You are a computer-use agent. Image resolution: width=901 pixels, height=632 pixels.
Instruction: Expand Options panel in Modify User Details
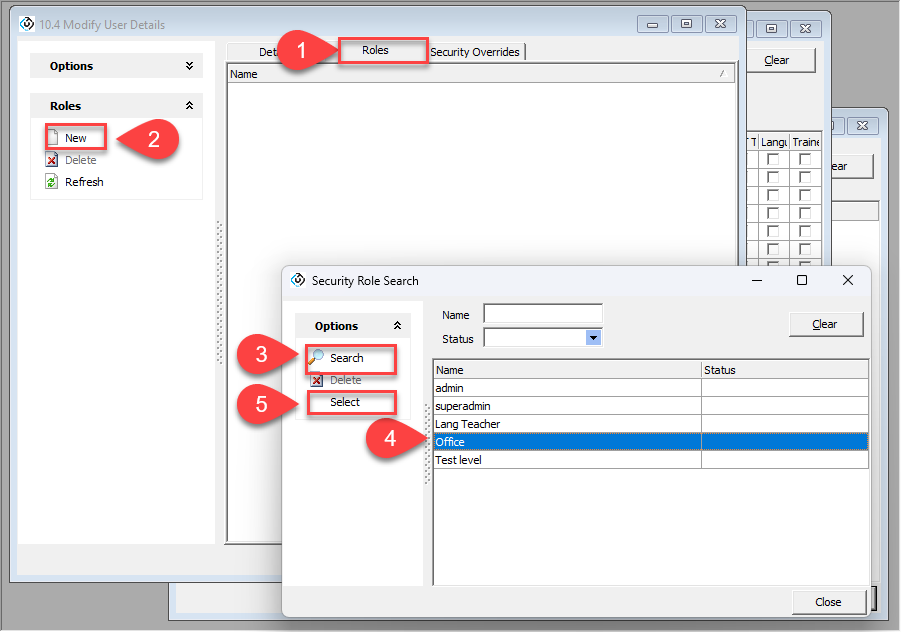tap(189, 66)
